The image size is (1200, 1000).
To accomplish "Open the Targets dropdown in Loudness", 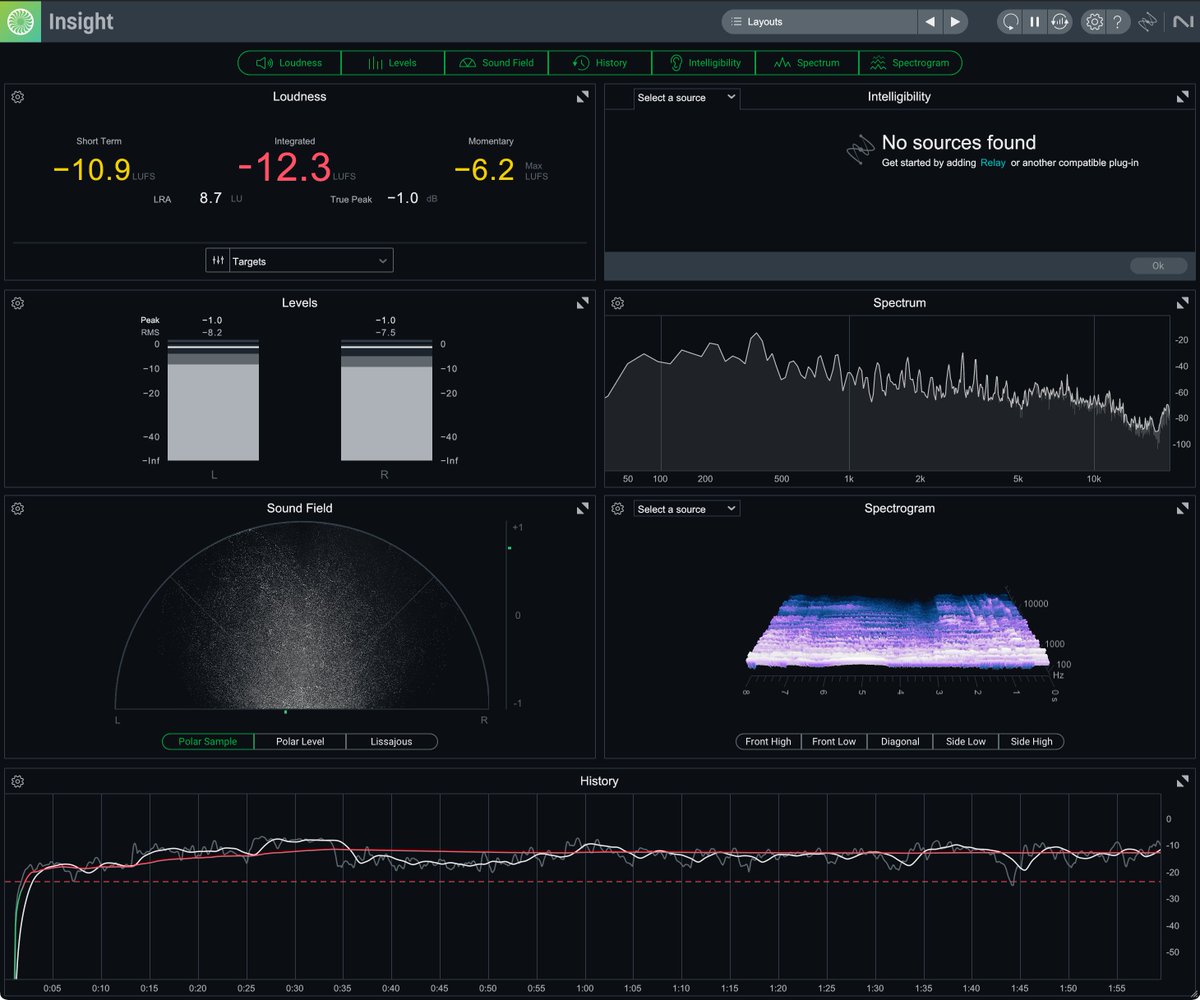I will [x=311, y=261].
